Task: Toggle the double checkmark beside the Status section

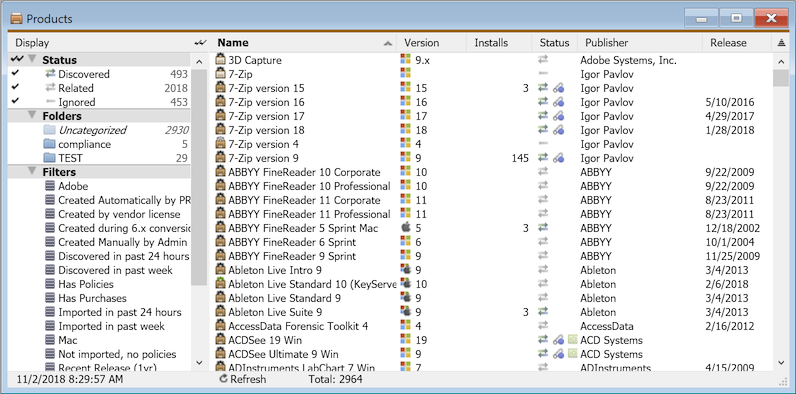Action: [16, 59]
